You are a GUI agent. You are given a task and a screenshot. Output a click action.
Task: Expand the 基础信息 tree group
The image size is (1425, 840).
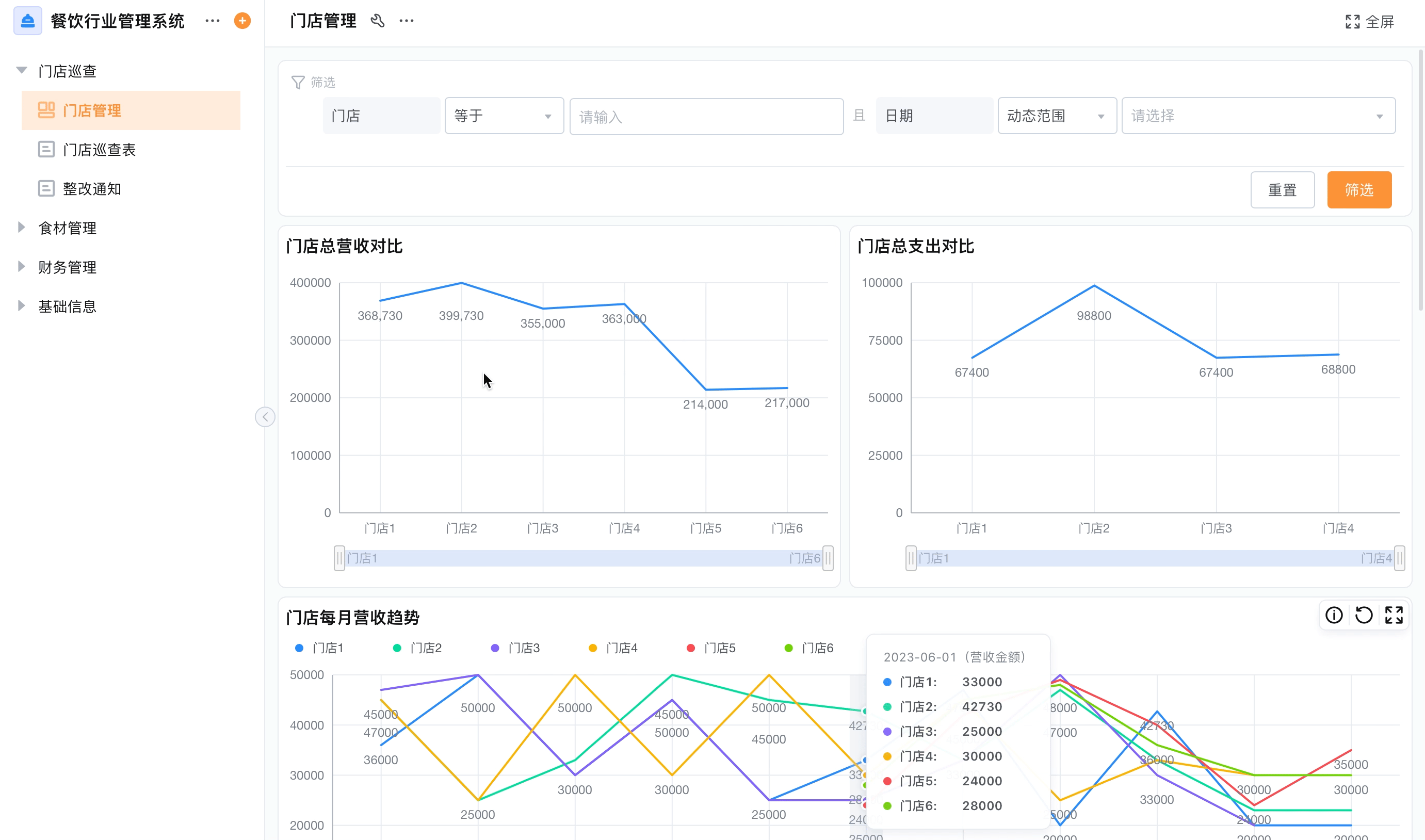pyautogui.click(x=22, y=306)
